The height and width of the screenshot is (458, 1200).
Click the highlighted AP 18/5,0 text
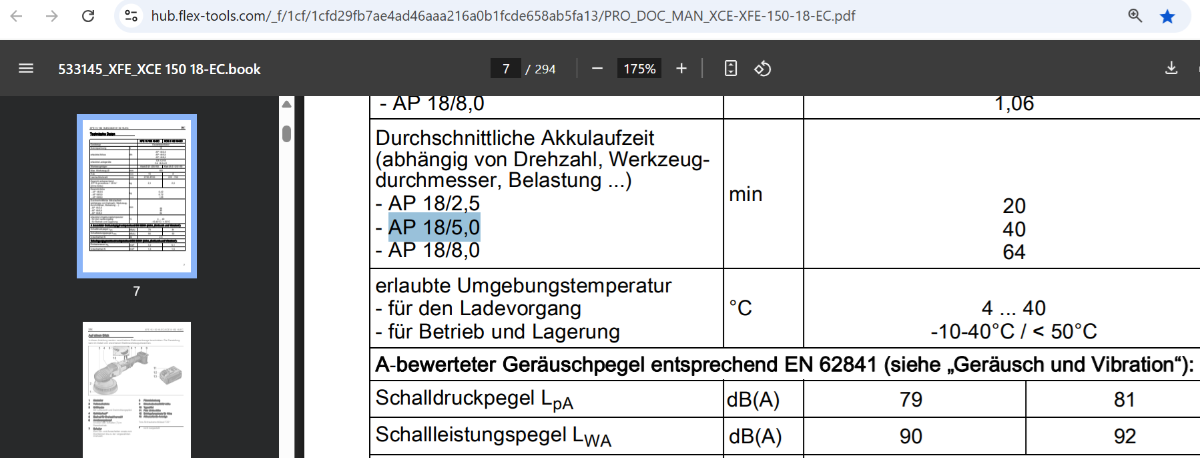click(434, 227)
